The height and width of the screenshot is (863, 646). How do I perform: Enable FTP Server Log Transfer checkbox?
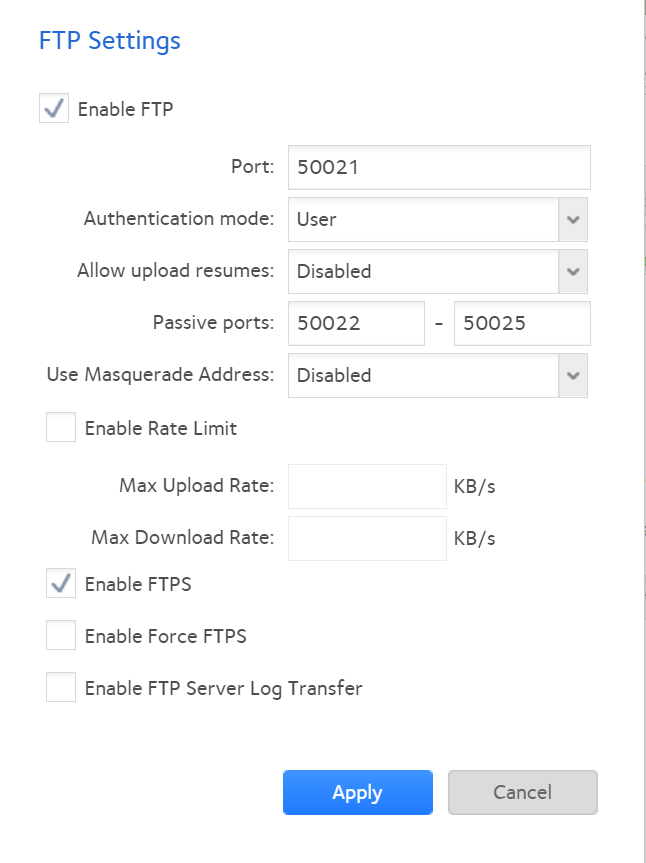click(x=61, y=688)
